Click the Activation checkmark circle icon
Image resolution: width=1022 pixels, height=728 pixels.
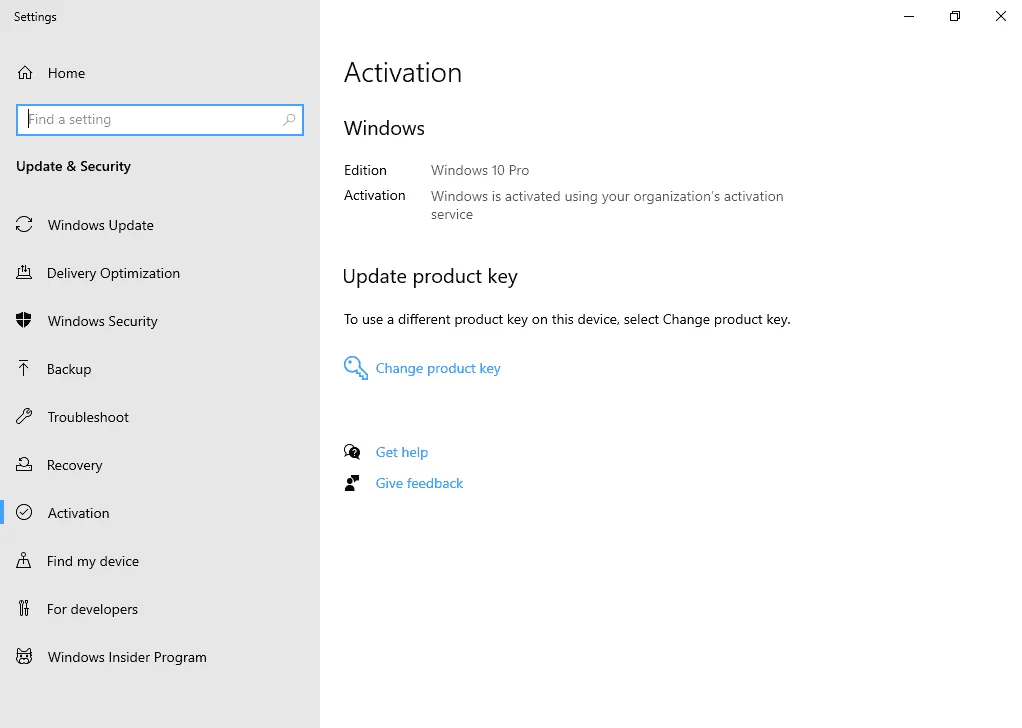24,512
